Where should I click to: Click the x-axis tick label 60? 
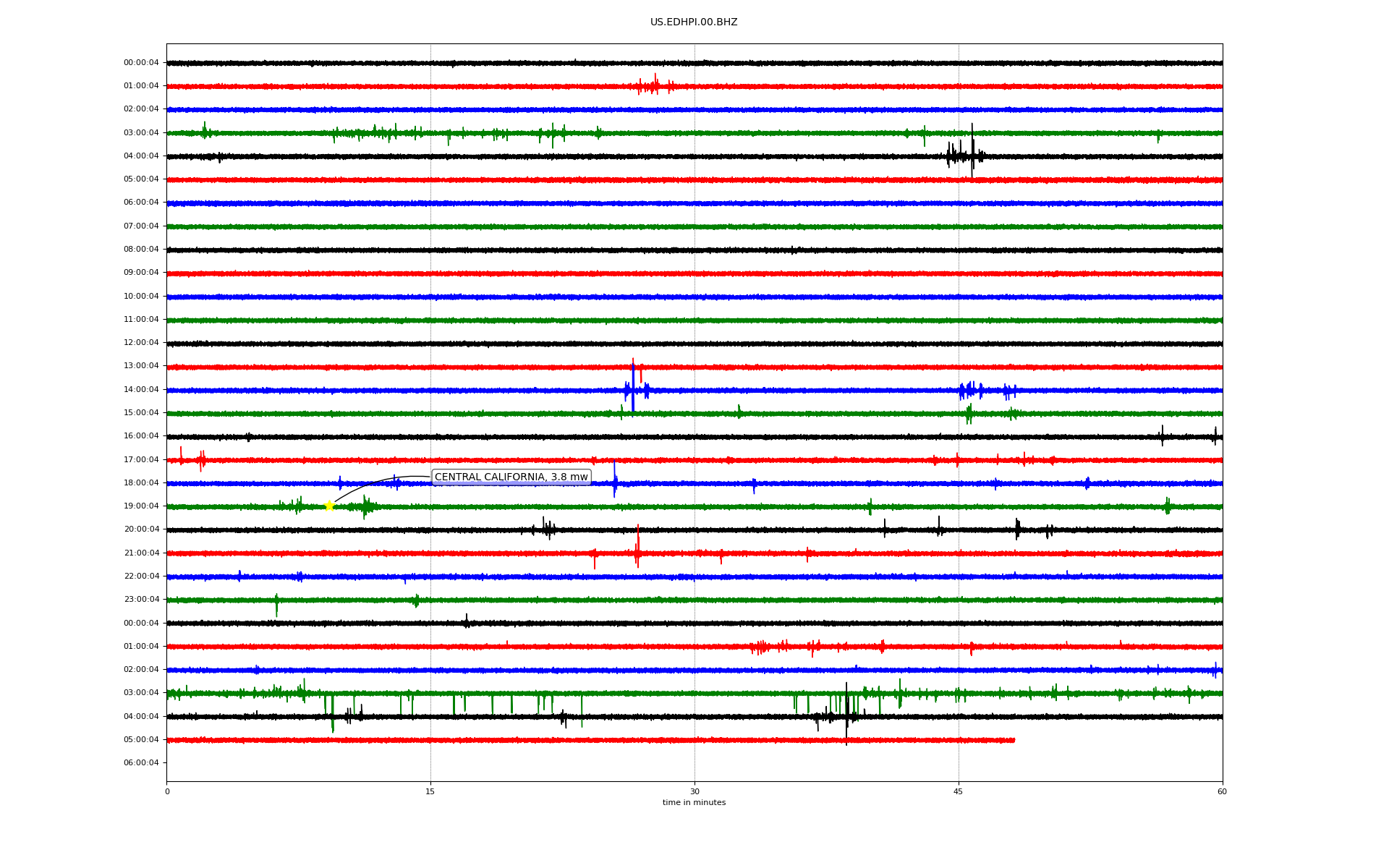(x=1222, y=791)
